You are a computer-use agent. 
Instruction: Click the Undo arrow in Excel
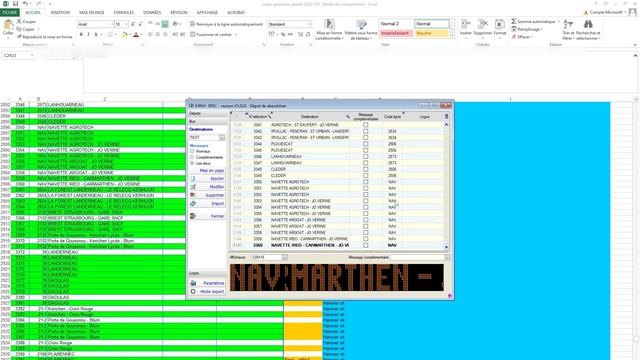(25, 4)
